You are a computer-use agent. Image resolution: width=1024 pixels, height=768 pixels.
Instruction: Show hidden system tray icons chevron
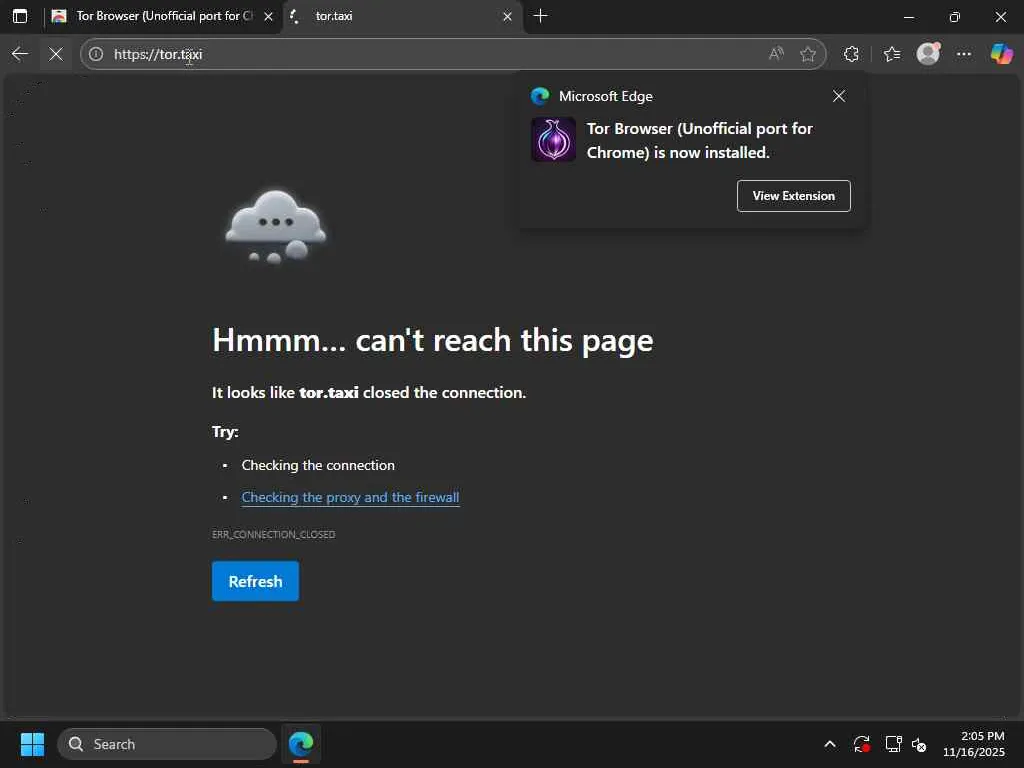[830, 744]
